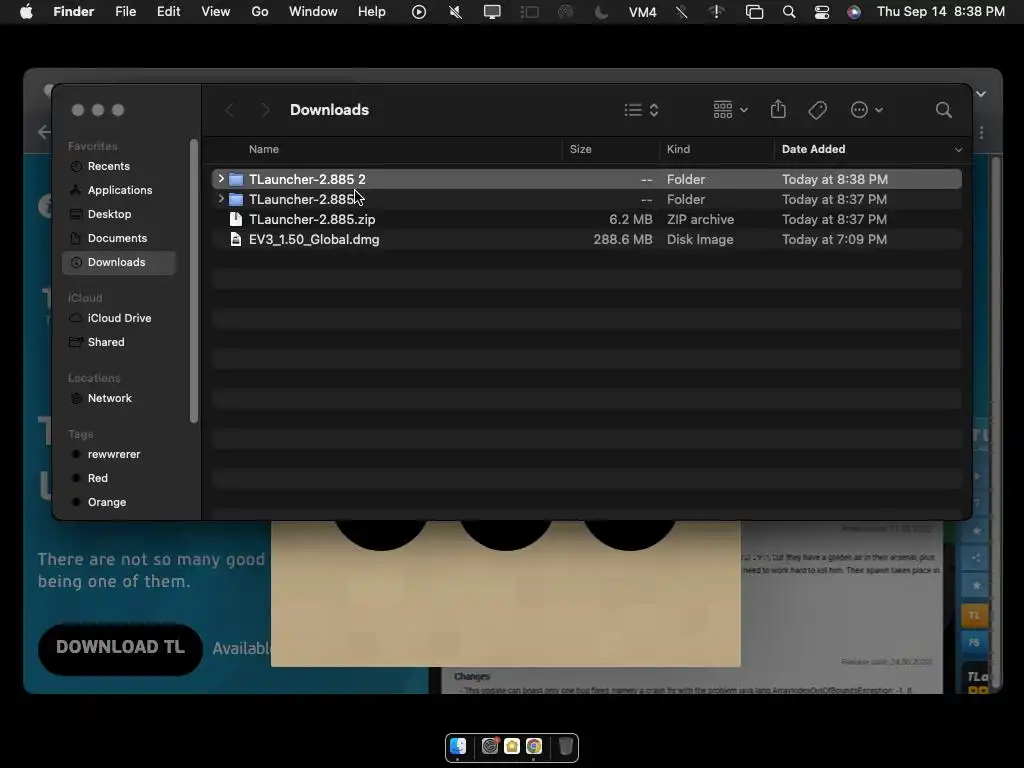Click the muted speaker icon in menu bar
Image resolution: width=1024 pixels, height=768 pixels.
[x=455, y=12]
